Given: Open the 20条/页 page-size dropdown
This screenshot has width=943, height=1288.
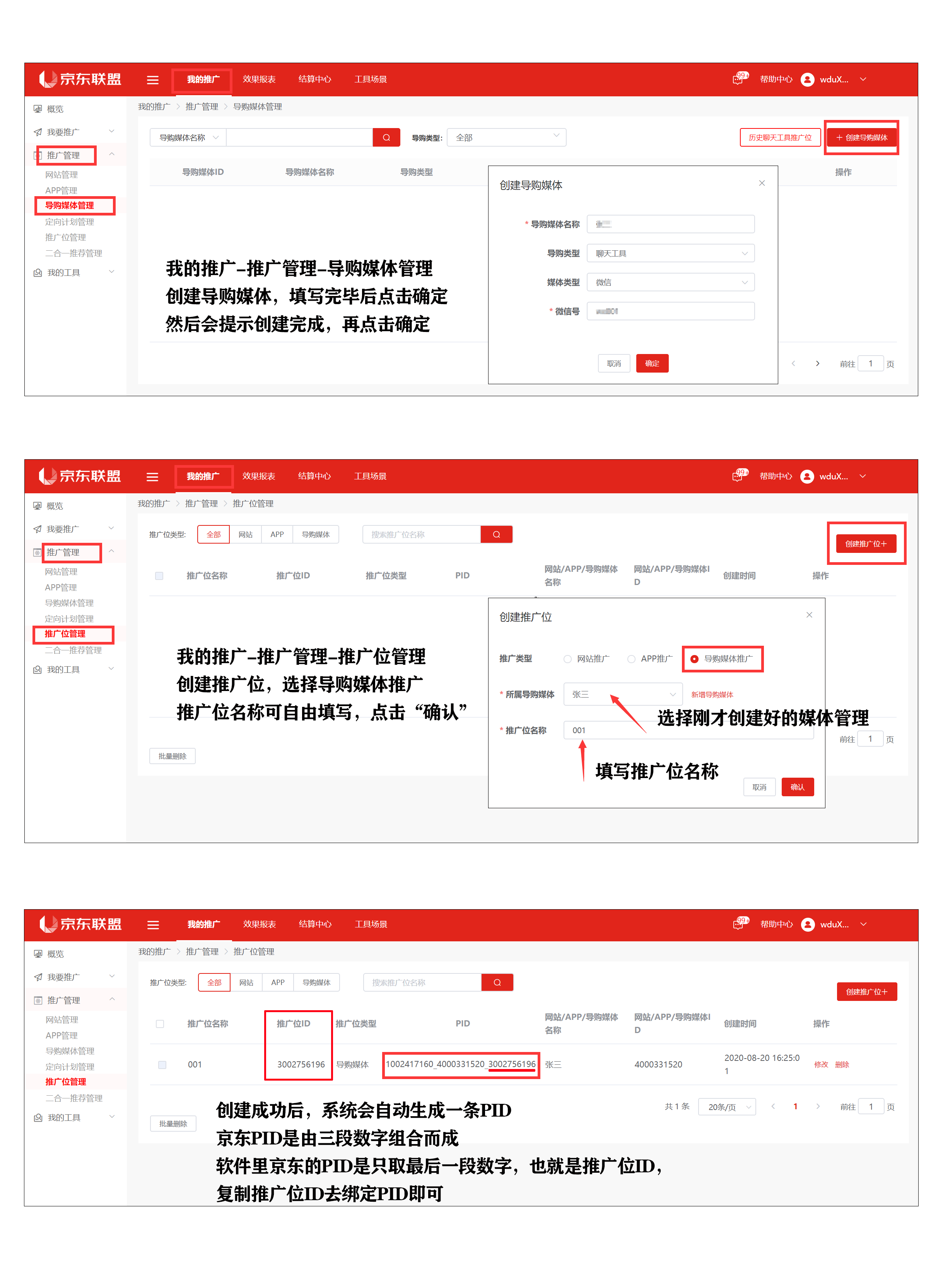Looking at the screenshot, I should click(x=727, y=1107).
